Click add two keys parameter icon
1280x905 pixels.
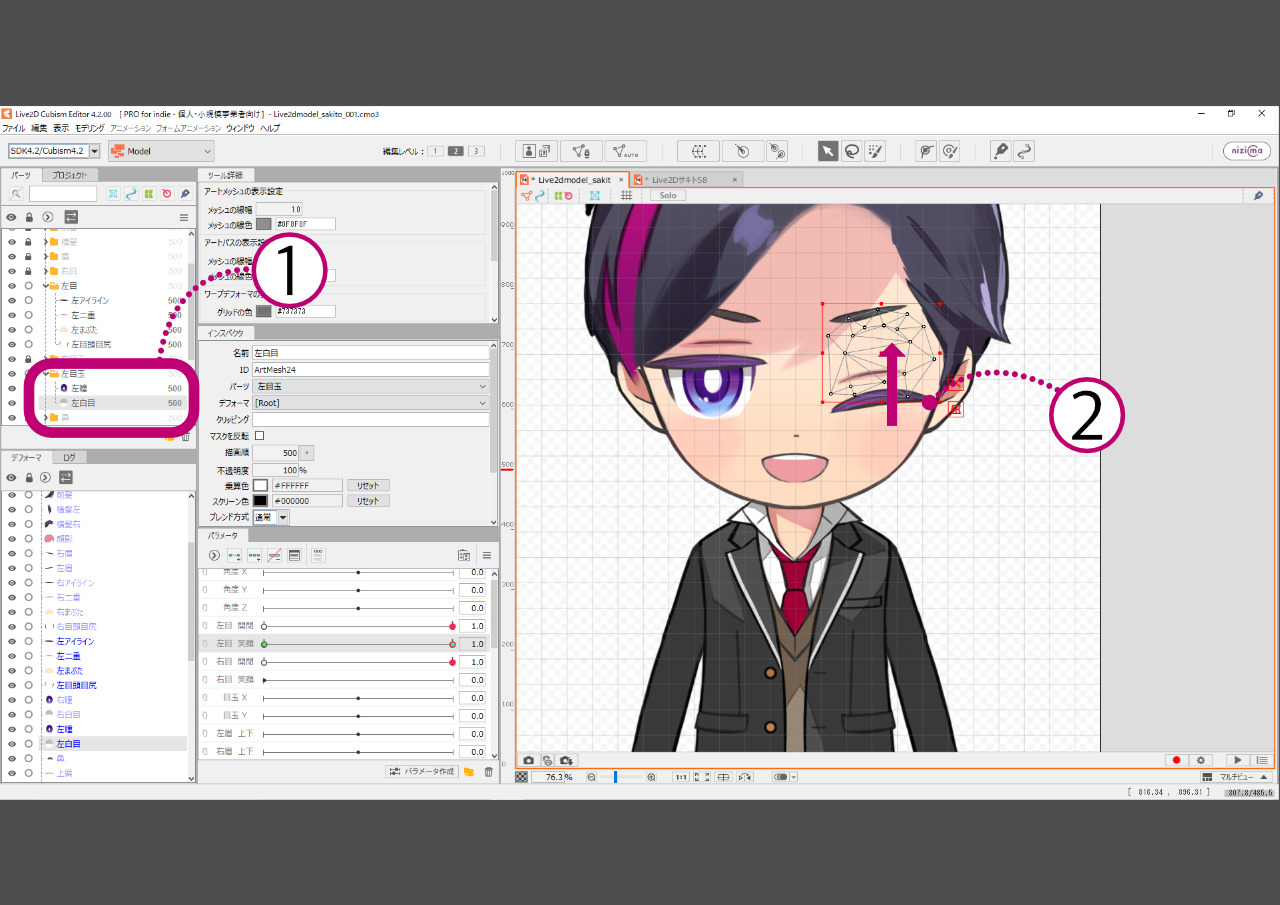tap(234, 555)
